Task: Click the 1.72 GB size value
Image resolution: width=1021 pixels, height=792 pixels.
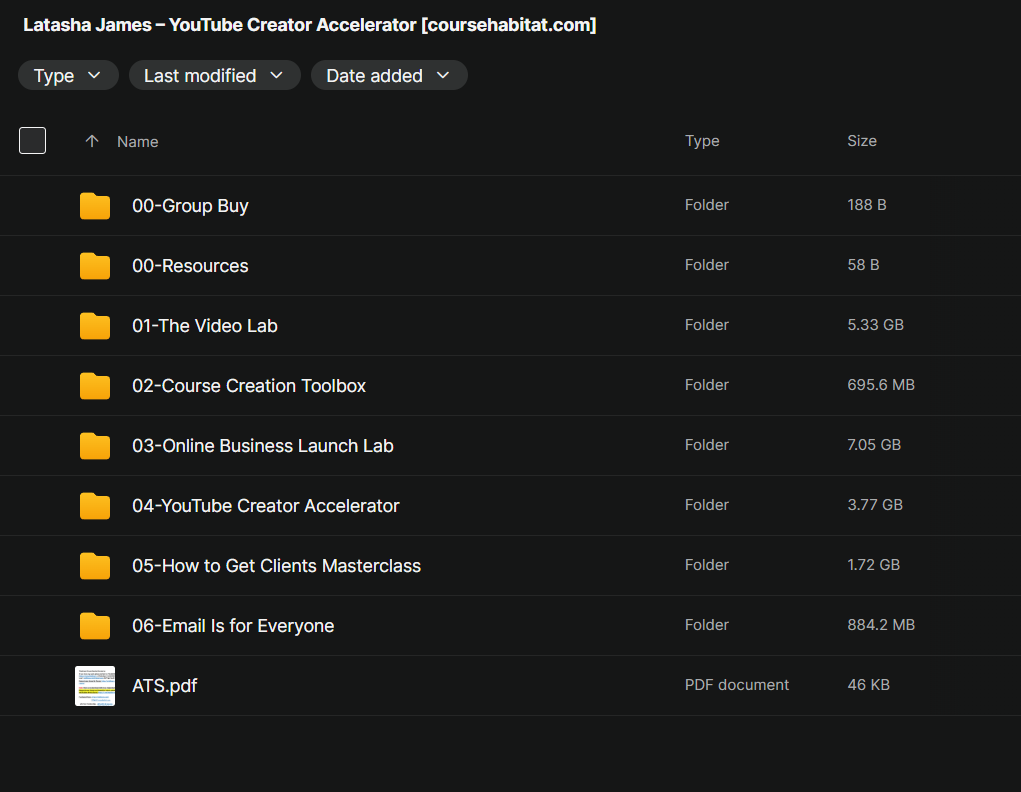Action: click(873, 564)
